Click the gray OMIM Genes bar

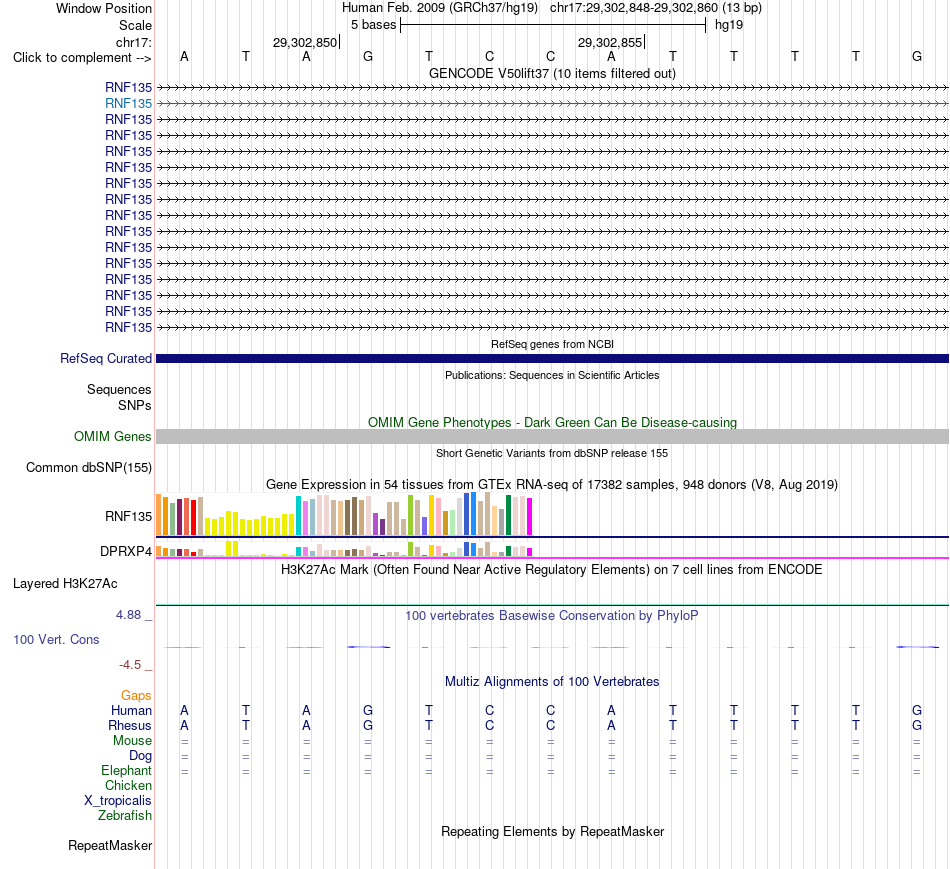552,436
